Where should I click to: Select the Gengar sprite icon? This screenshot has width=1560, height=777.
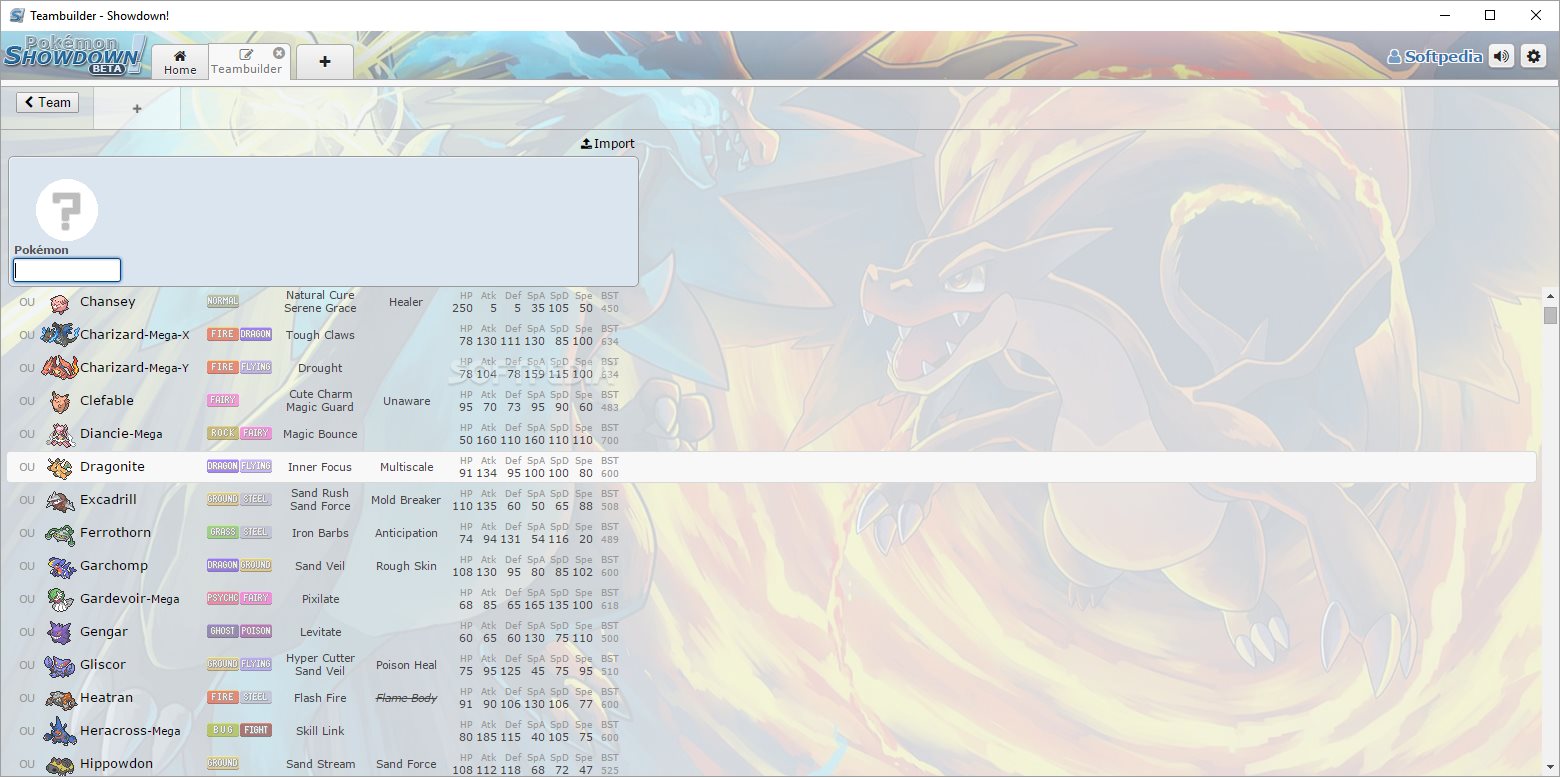point(60,632)
